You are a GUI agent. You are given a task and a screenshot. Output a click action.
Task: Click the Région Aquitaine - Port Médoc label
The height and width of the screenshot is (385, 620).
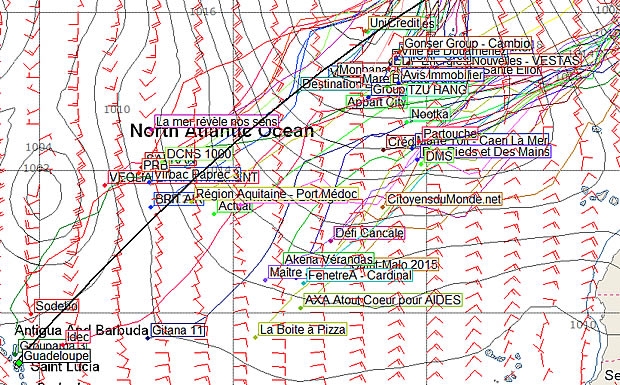(277, 194)
